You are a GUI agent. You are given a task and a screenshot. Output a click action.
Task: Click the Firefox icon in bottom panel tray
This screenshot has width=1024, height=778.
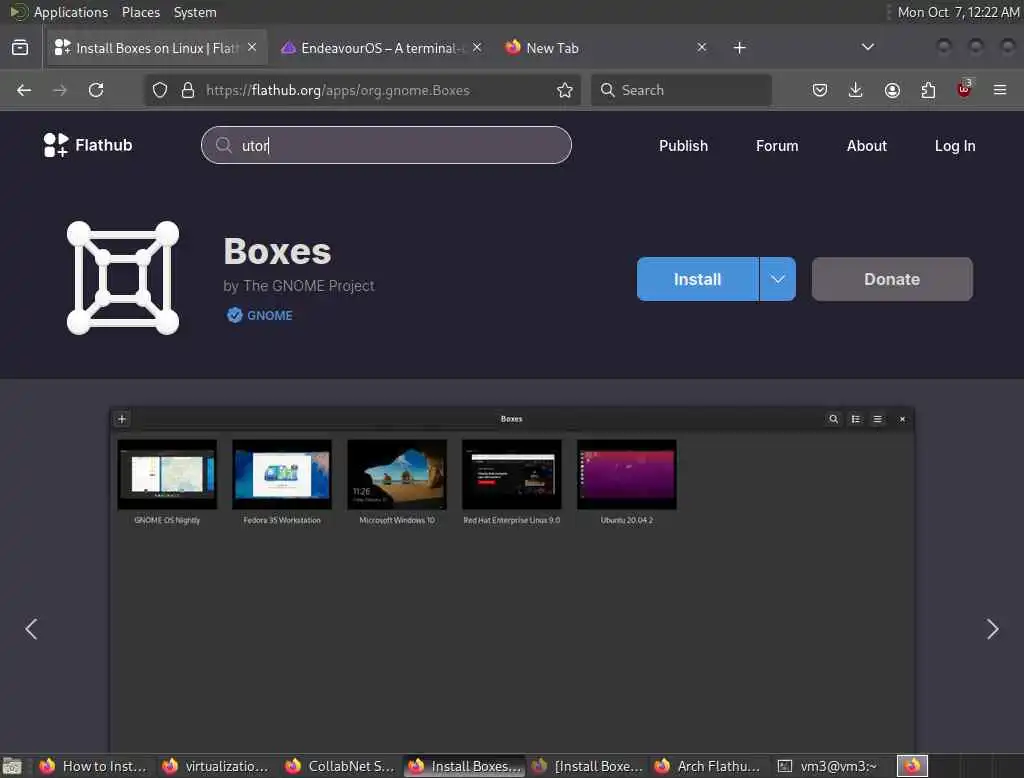(912, 766)
